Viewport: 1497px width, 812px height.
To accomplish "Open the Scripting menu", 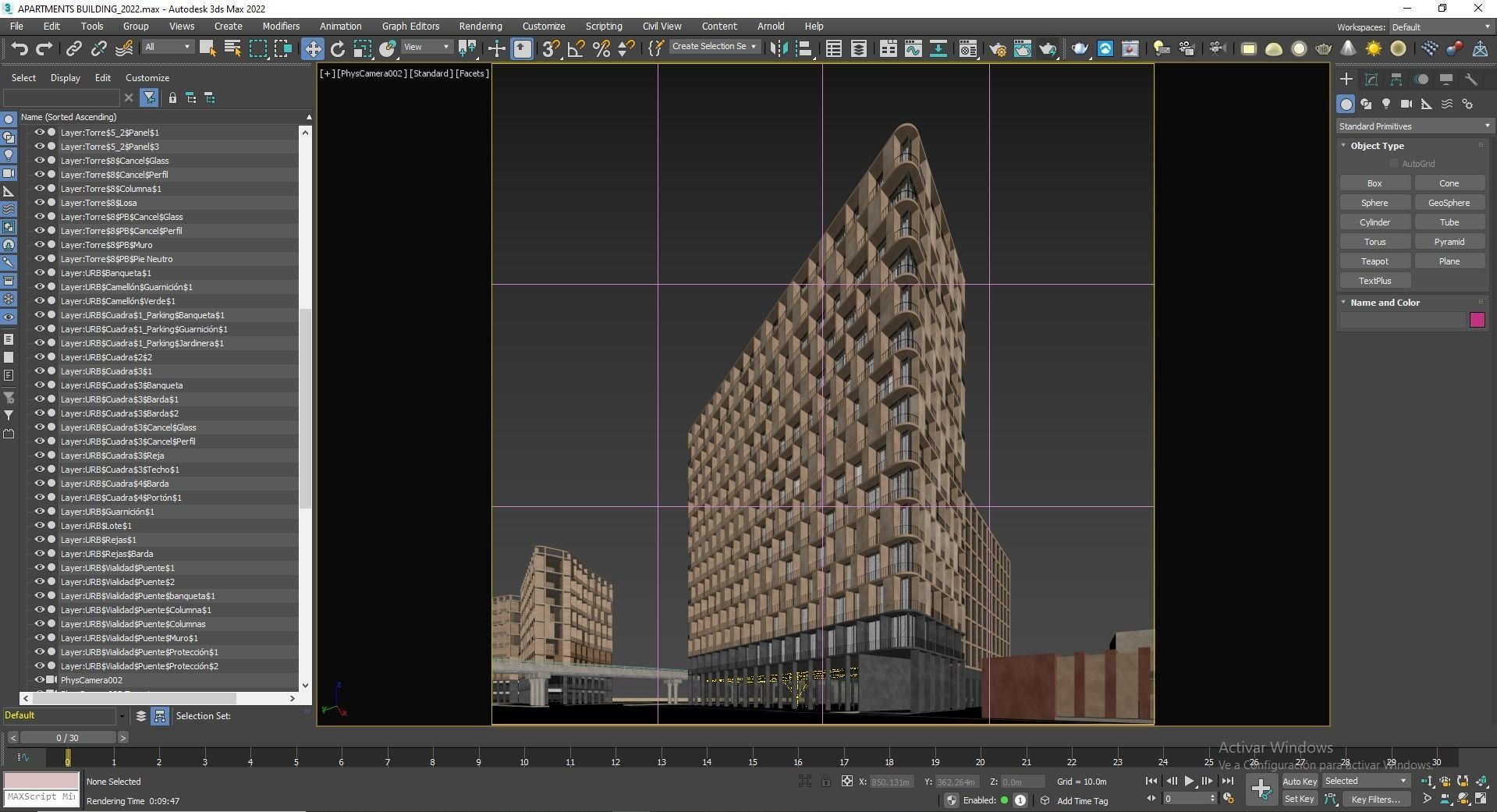I will (x=604, y=27).
